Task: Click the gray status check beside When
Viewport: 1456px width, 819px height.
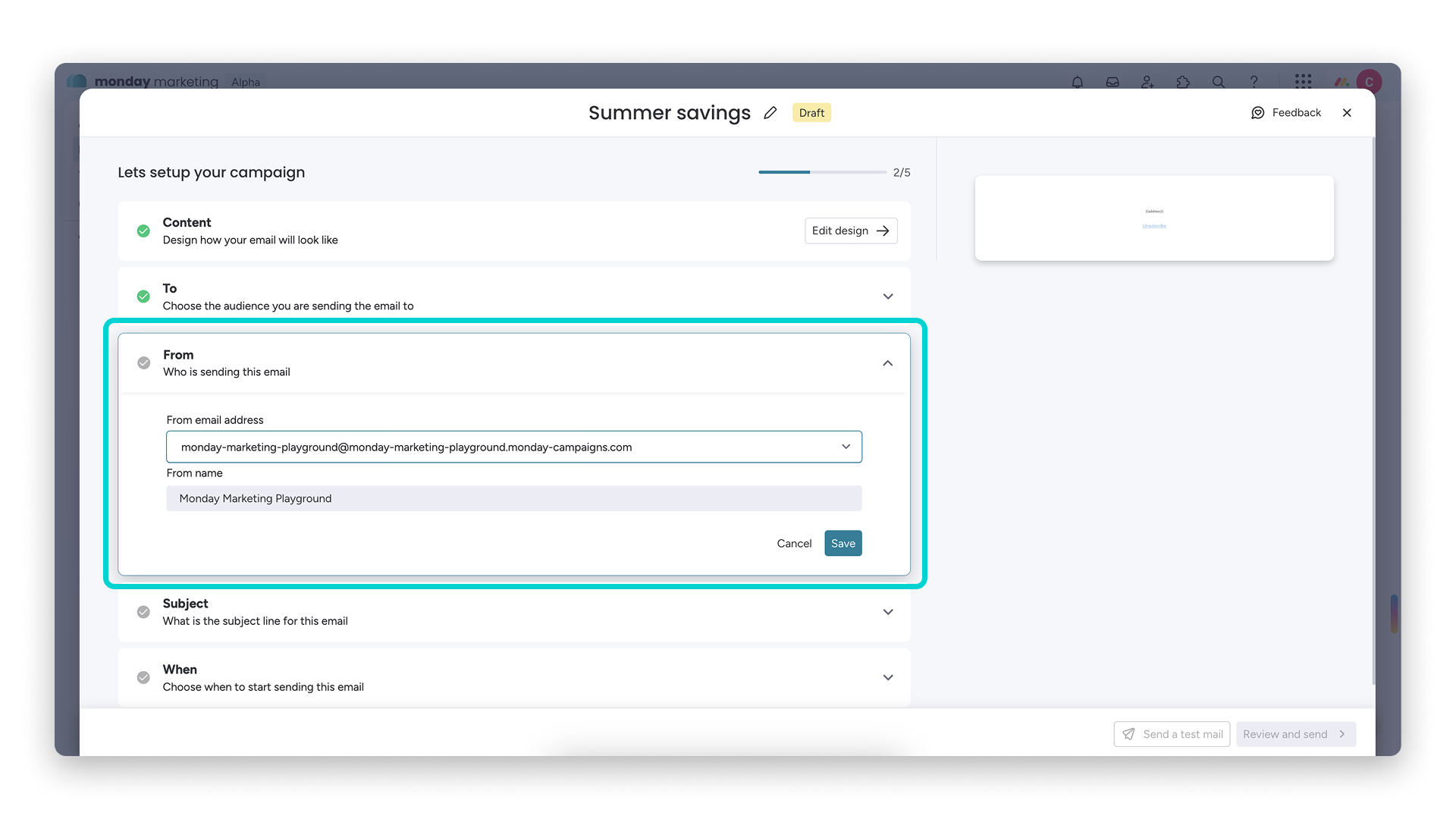Action: [x=143, y=678]
